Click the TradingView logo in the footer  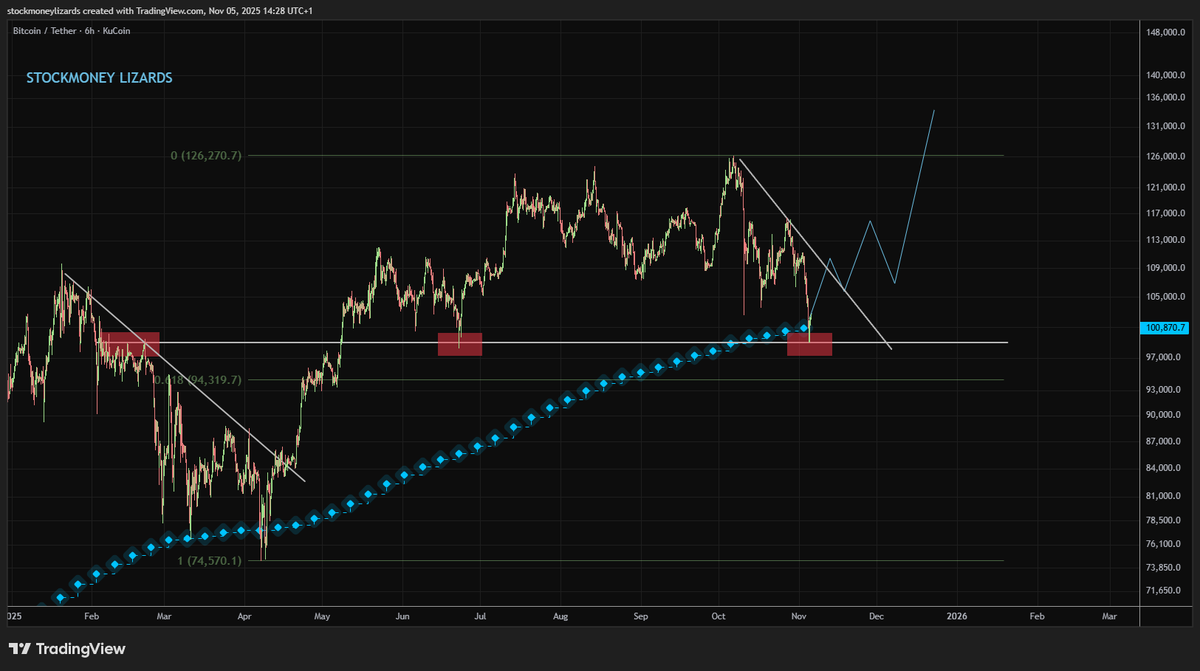pos(67,649)
